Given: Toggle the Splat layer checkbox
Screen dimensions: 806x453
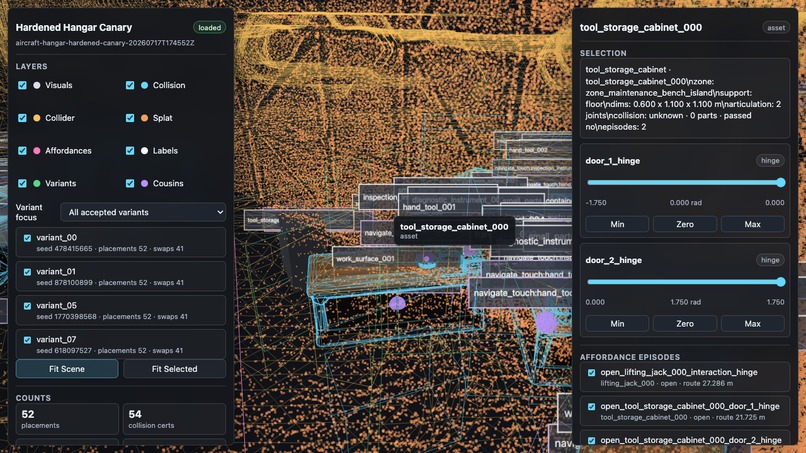Looking at the screenshot, I should 130,118.
